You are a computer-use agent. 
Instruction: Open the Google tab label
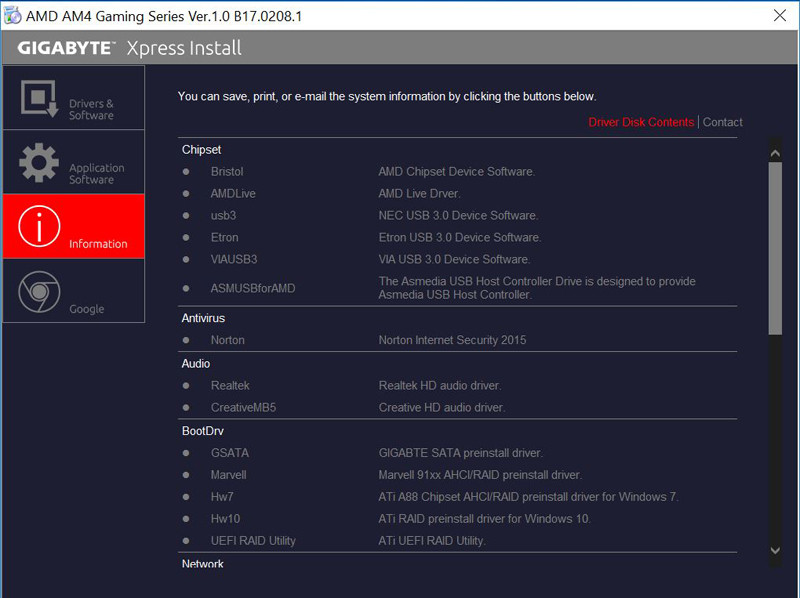click(x=87, y=309)
